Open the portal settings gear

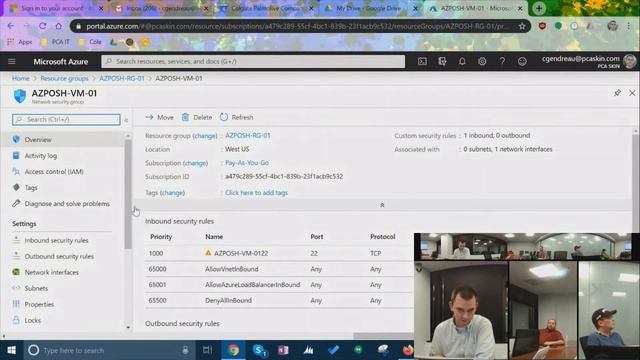pos(482,62)
